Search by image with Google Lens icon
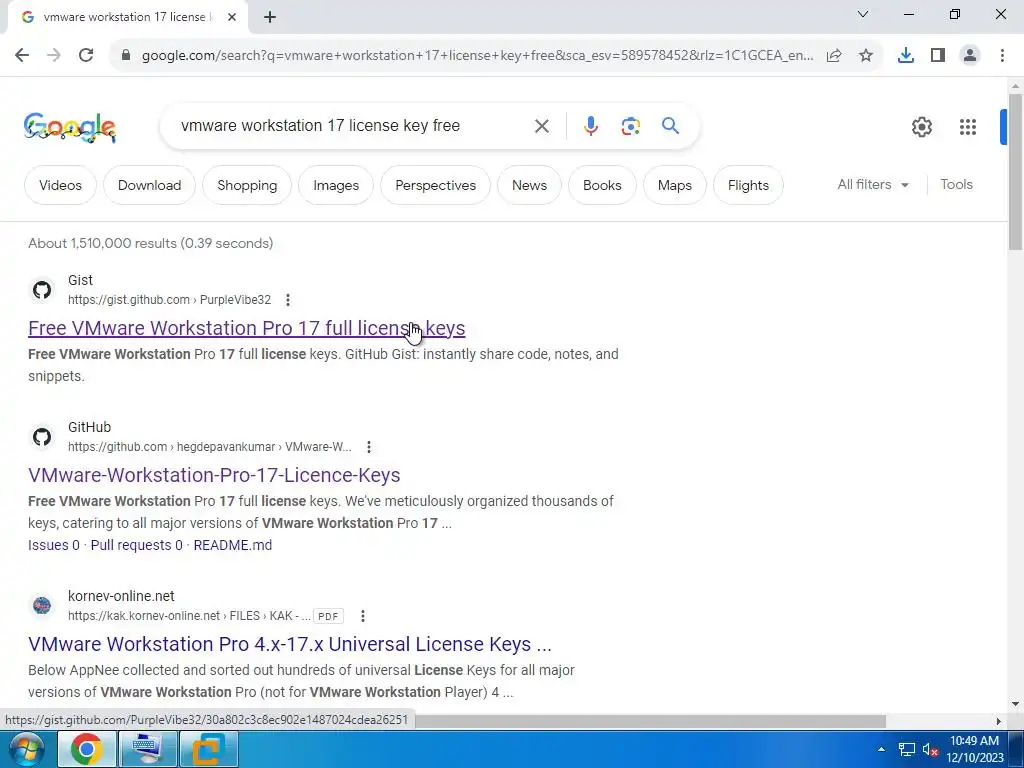The image size is (1024, 768). click(630, 126)
